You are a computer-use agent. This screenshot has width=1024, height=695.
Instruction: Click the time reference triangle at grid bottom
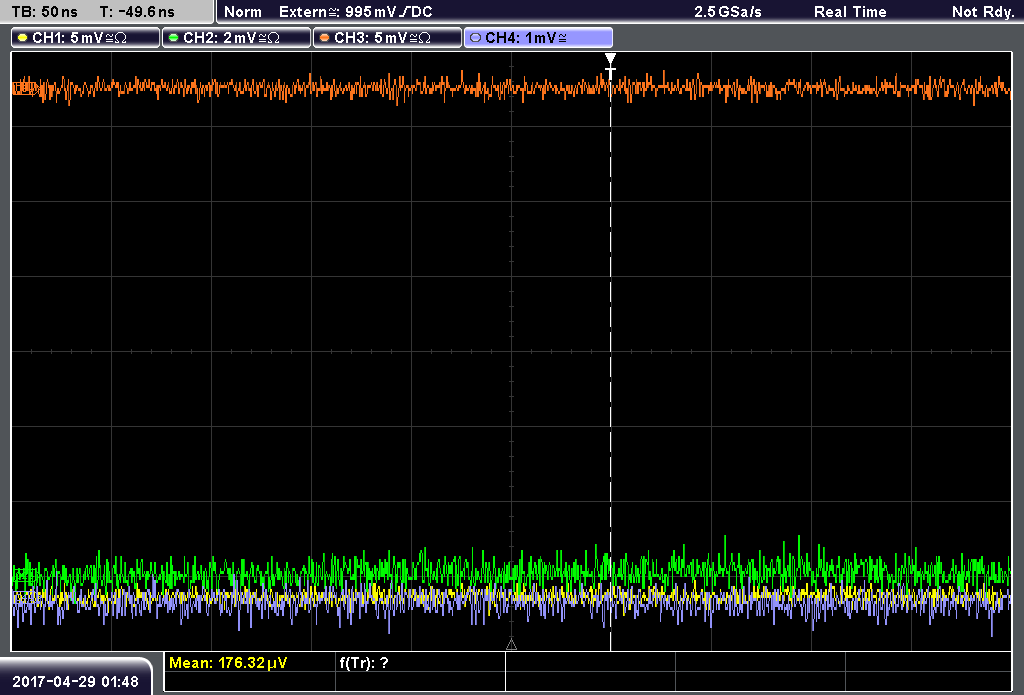pyautogui.click(x=511, y=645)
